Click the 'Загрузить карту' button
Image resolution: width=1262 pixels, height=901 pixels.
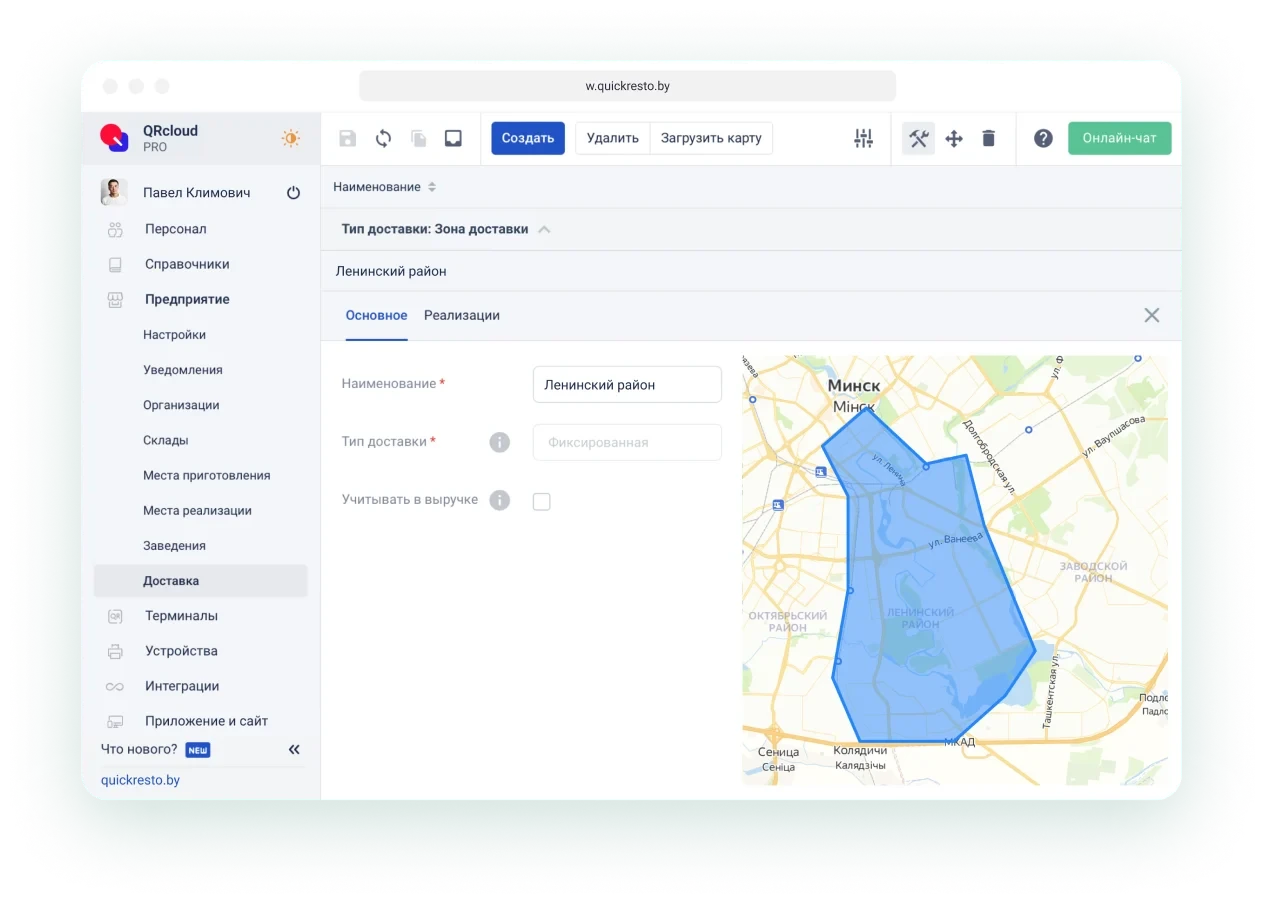[711, 138]
